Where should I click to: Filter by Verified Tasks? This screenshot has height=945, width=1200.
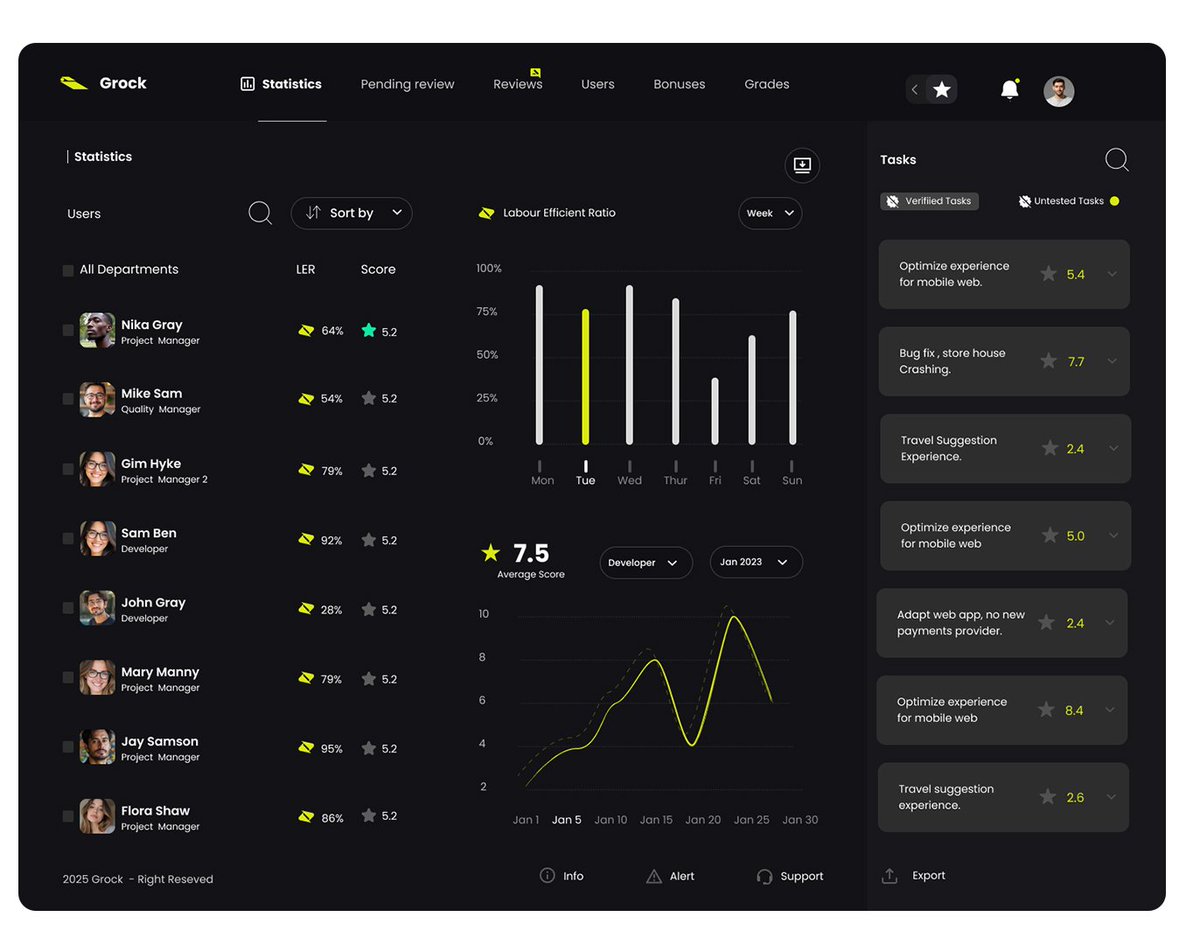[x=929, y=201]
